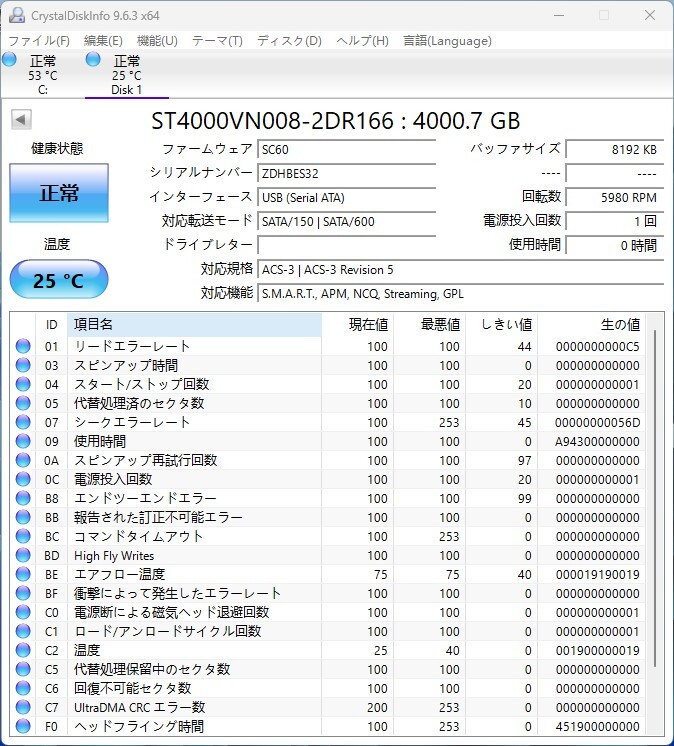Click the interface field USB (Serial ATA)
The width and height of the screenshot is (674, 746).
pyautogui.click(x=347, y=197)
